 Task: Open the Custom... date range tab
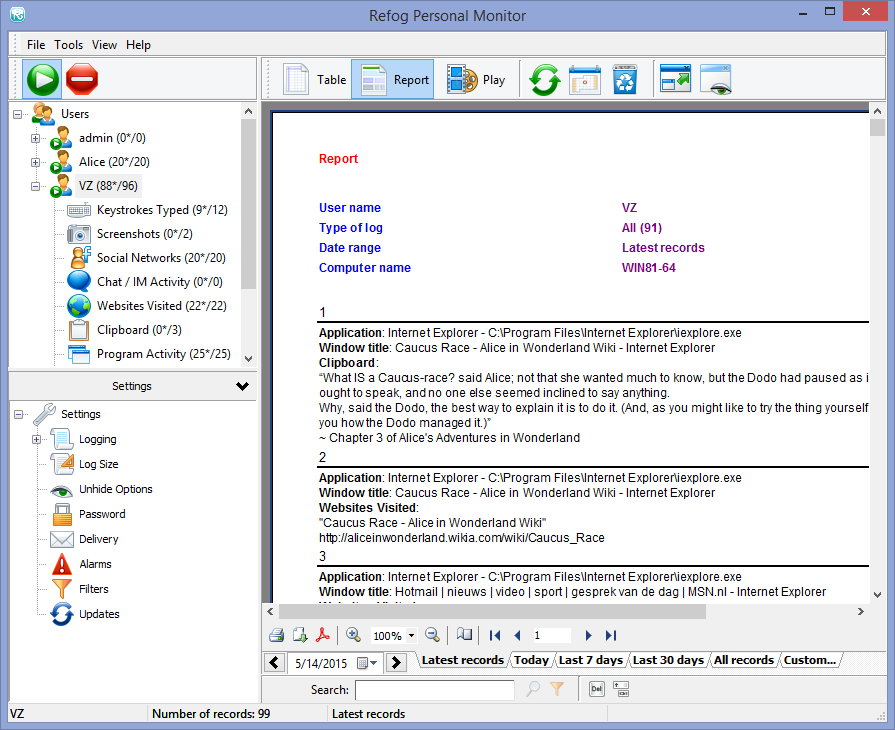coord(810,660)
